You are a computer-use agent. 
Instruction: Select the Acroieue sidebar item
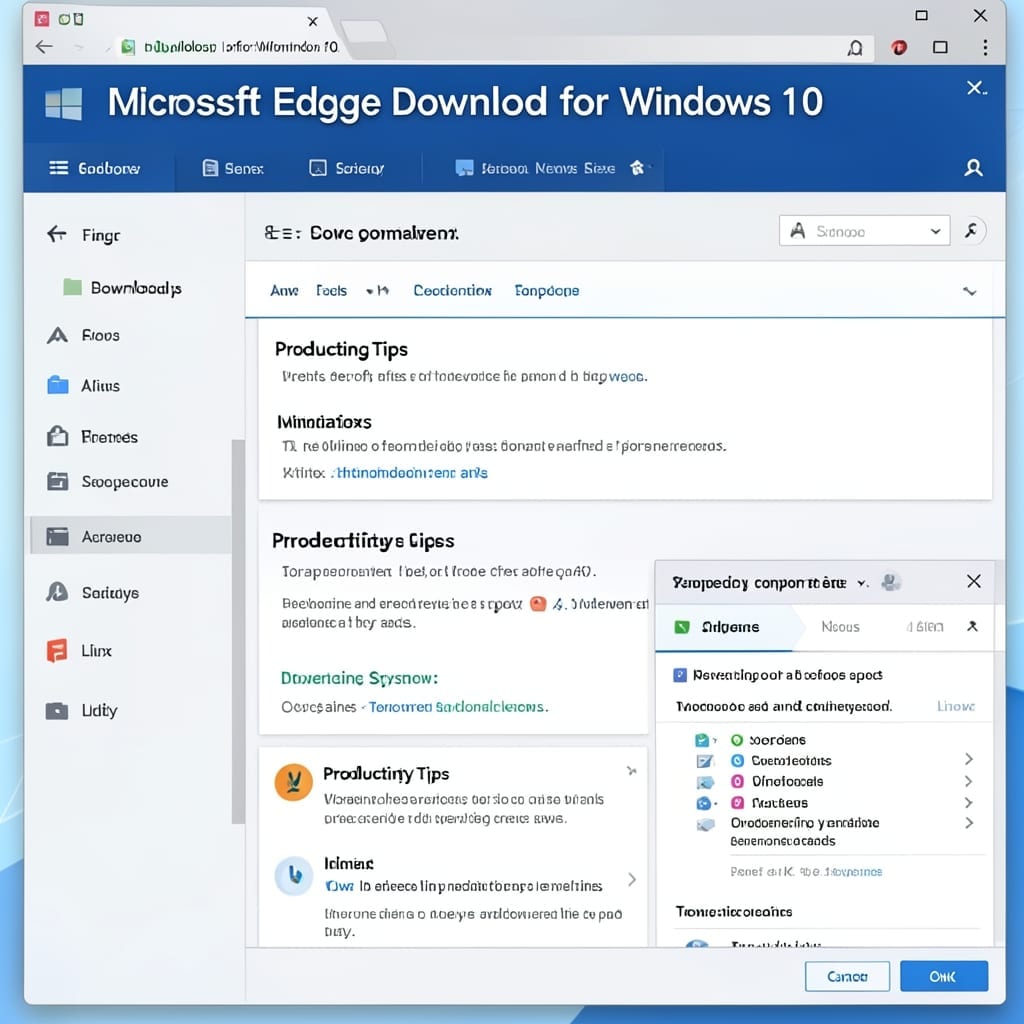131,536
